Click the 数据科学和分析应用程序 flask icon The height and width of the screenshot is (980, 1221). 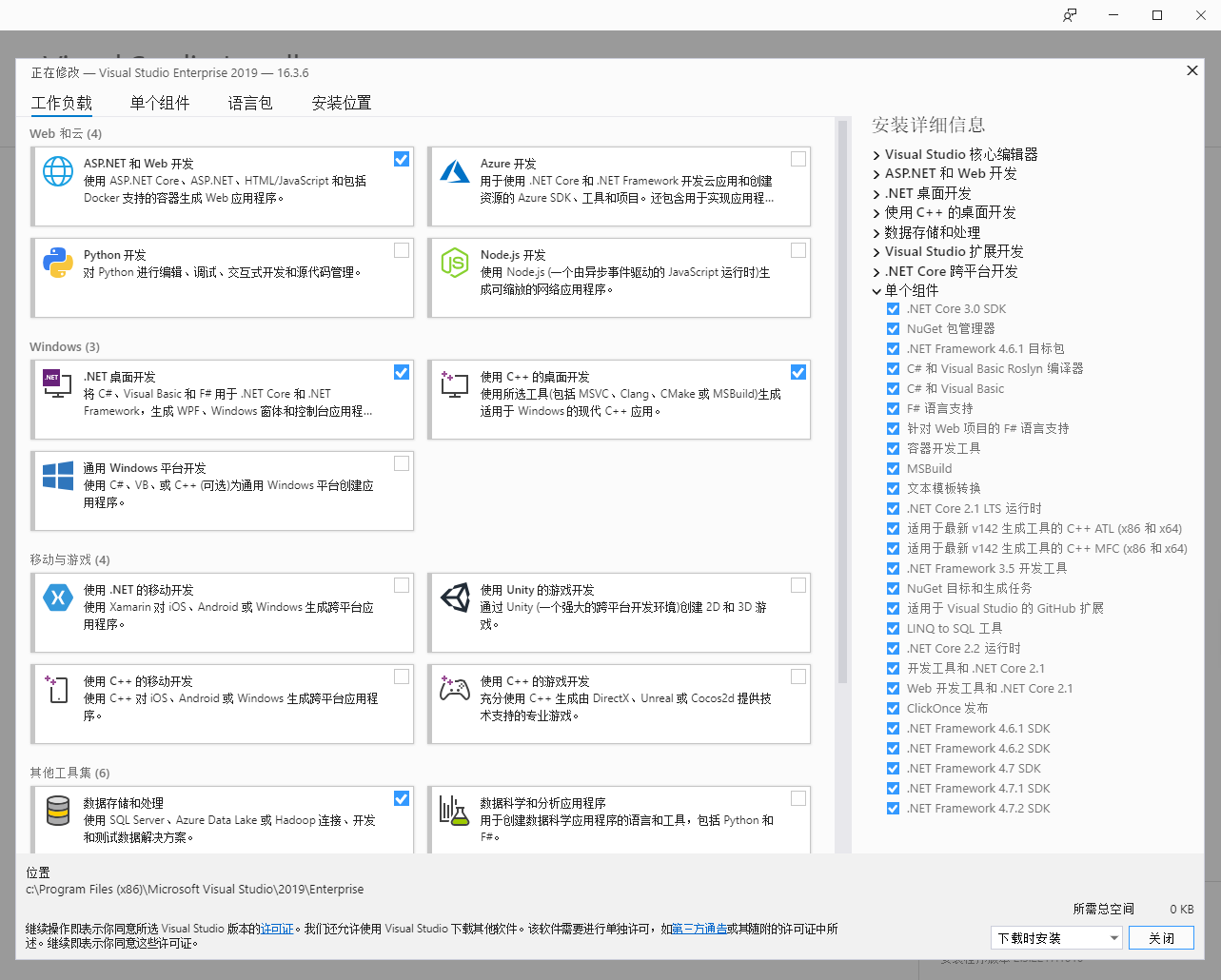click(455, 810)
